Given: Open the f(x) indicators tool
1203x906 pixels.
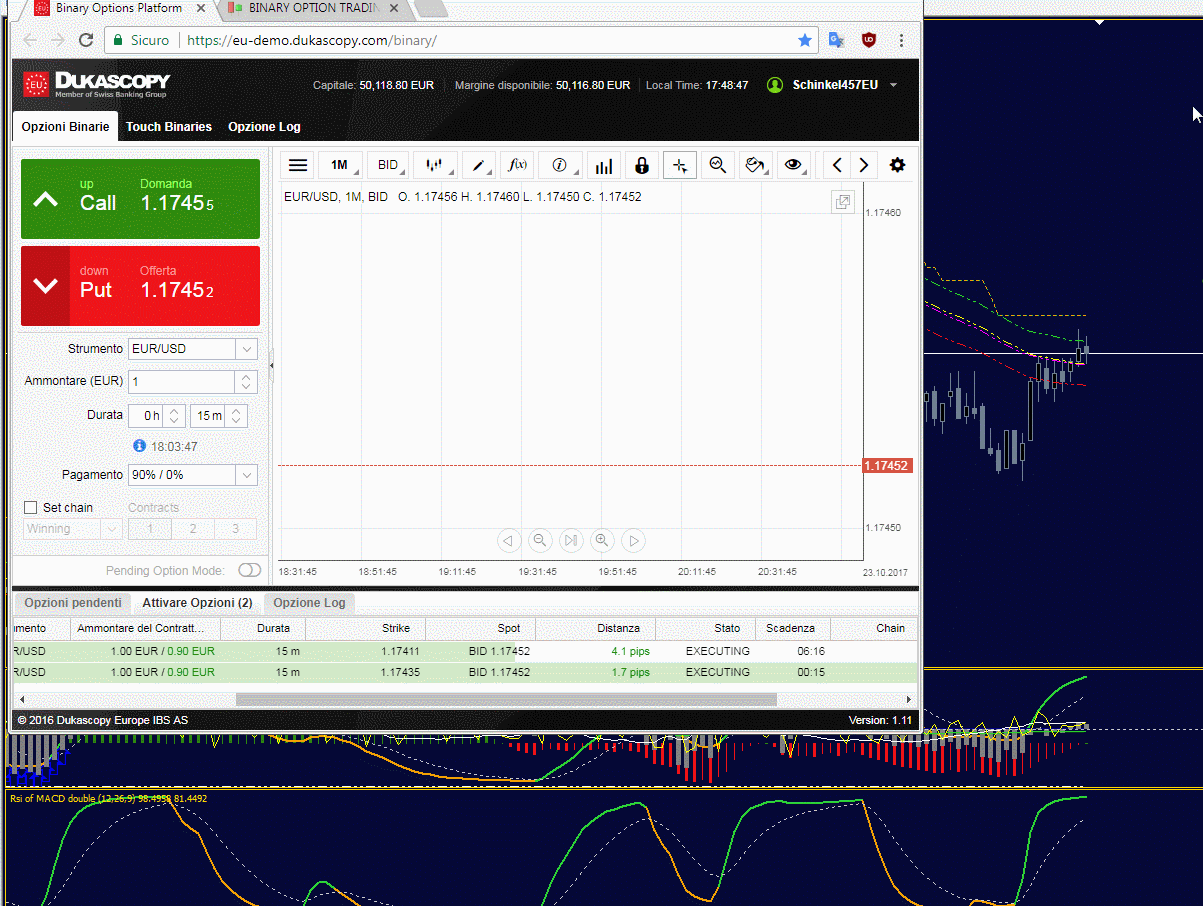Looking at the screenshot, I should [x=518, y=165].
